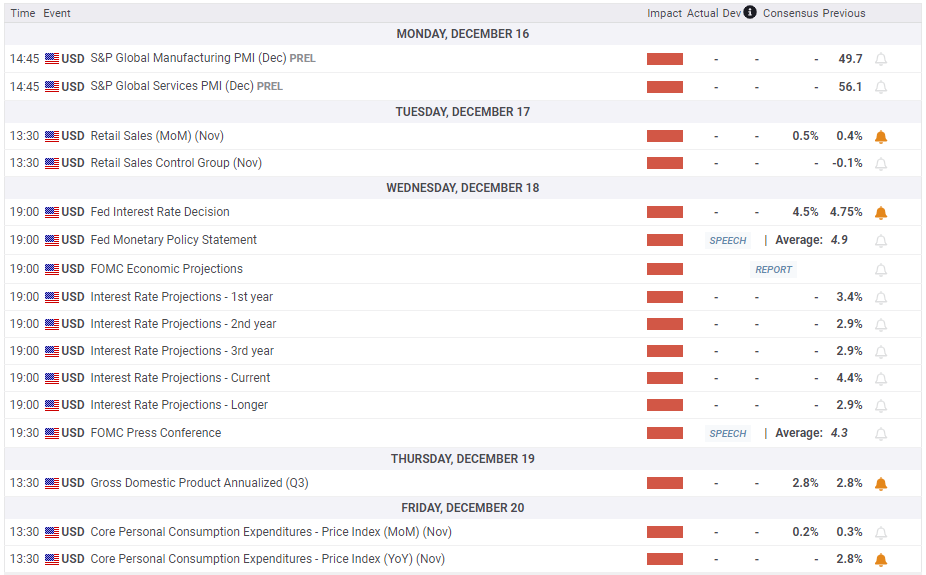Click bell icon for Gross Domestic Product Annualized
Viewport: 926px width, 575px height.
881,483
